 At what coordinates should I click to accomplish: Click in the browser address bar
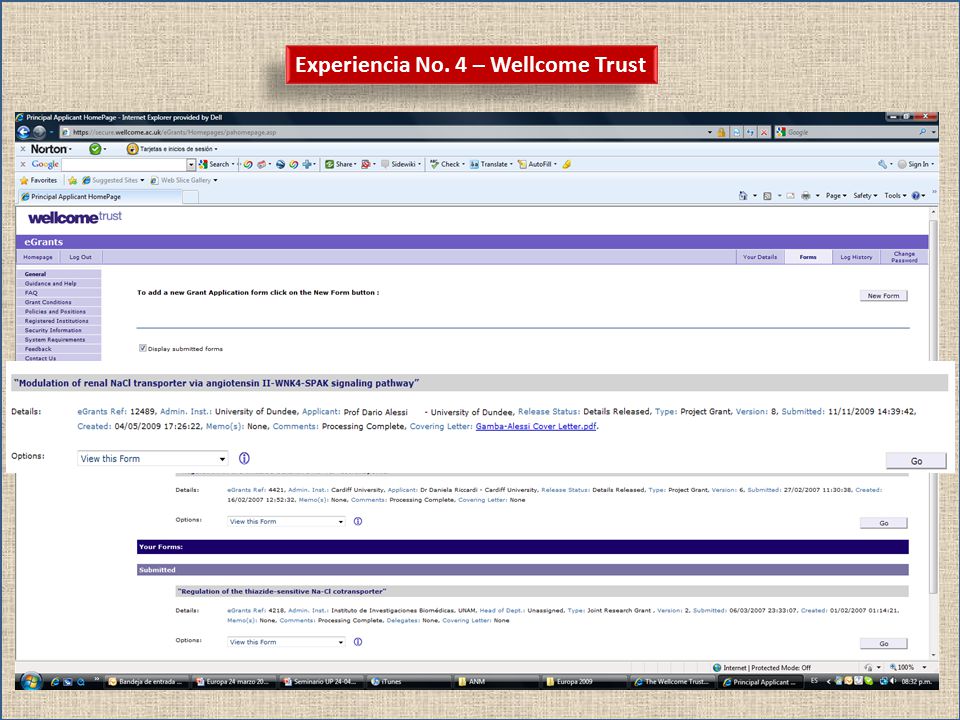click(383, 132)
